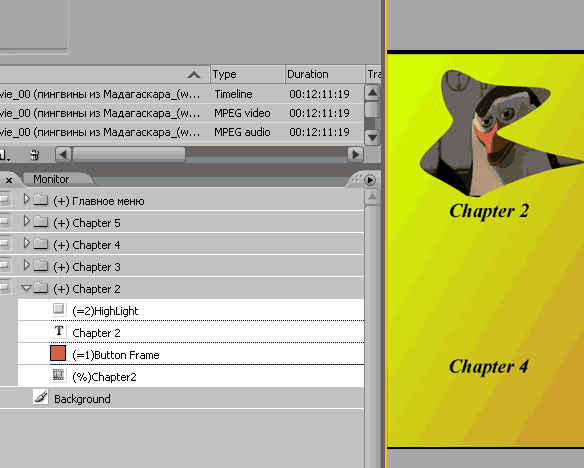The width and height of the screenshot is (584, 468).
Task: Click folder icon of Chapter 3 layer set
Action: [41, 266]
